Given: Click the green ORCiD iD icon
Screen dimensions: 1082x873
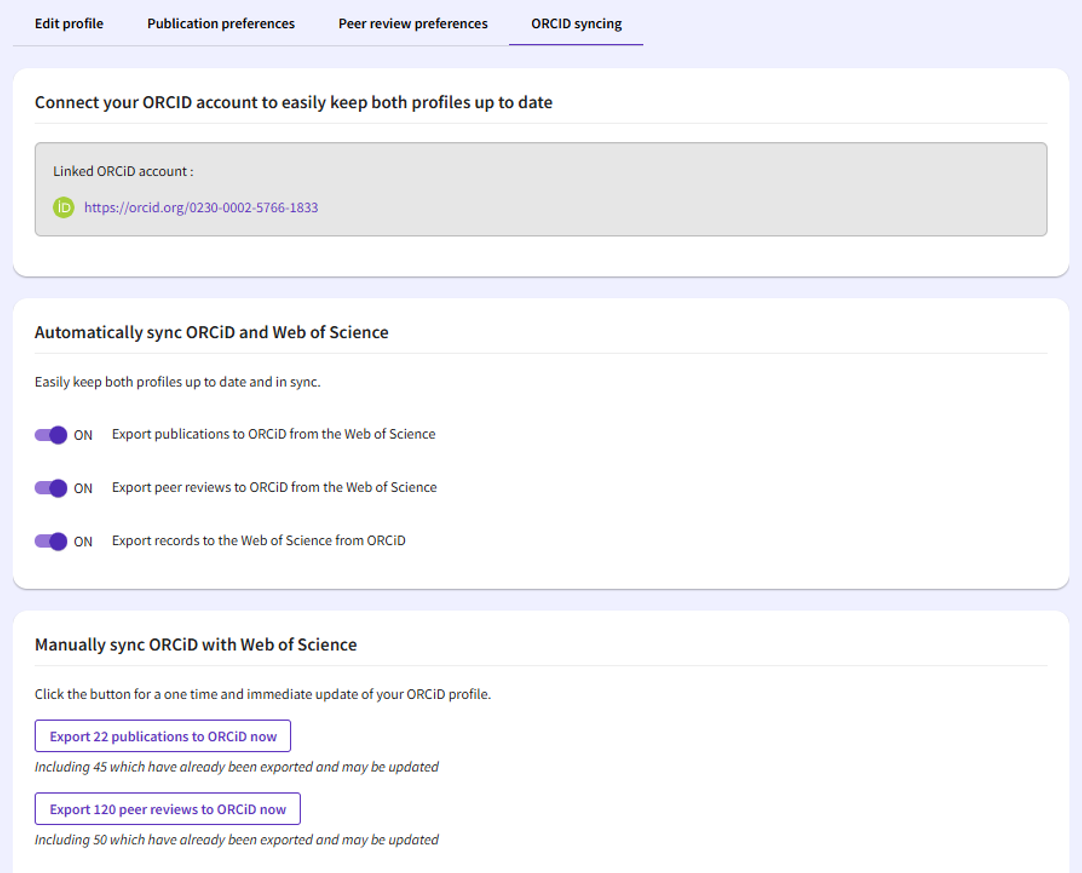Looking at the screenshot, I should click(62, 207).
